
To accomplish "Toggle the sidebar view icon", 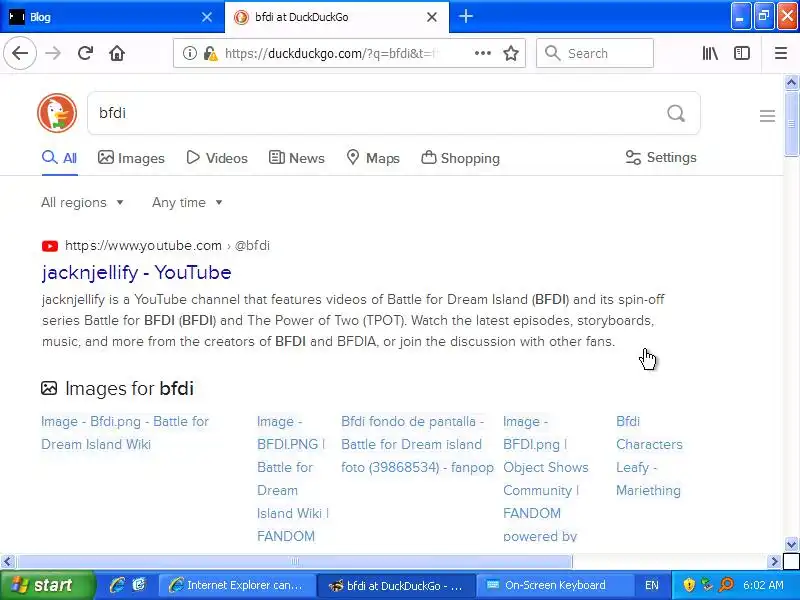I will pos(742,53).
